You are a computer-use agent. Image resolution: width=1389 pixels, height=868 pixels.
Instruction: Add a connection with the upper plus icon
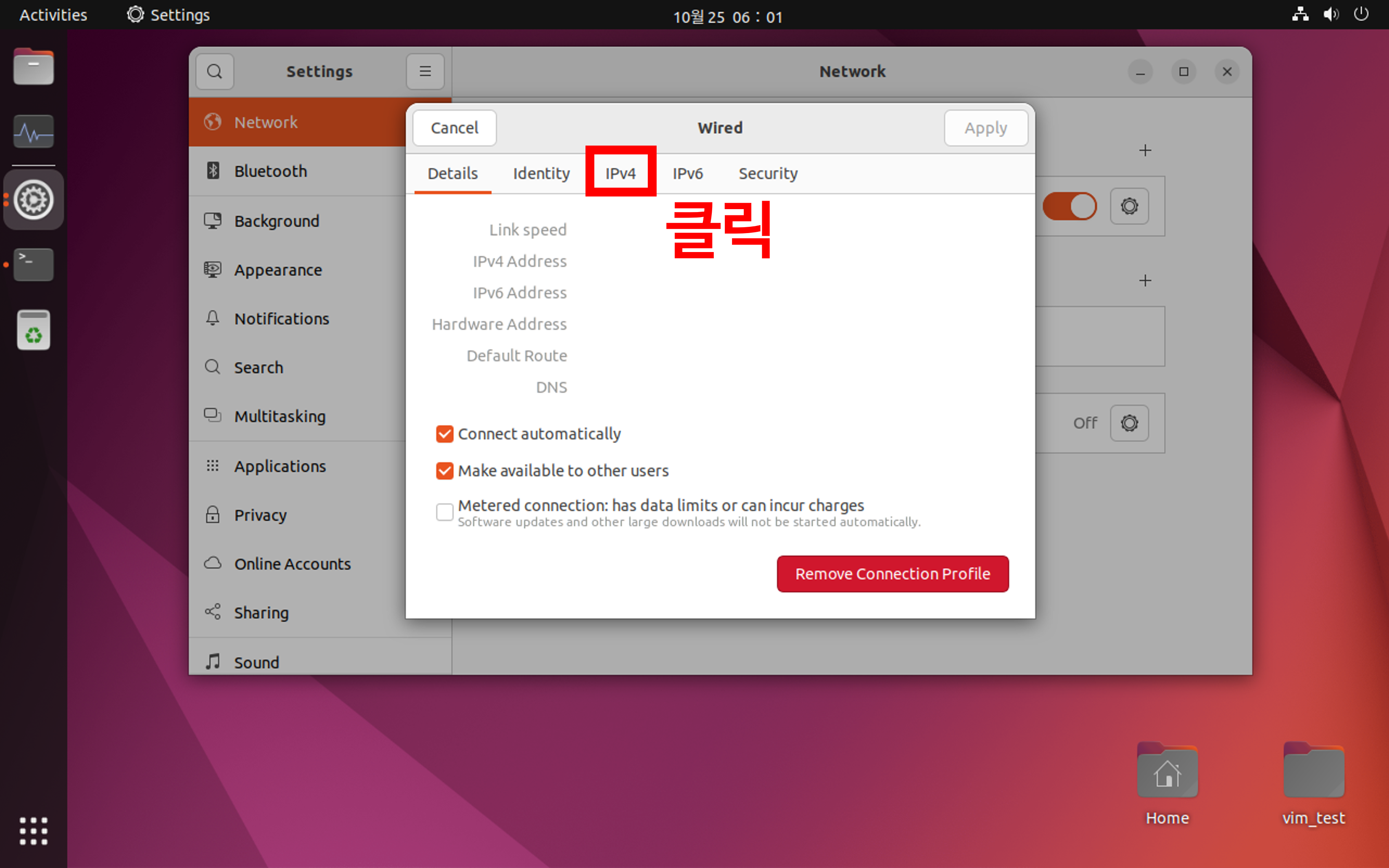point(1145,150)
